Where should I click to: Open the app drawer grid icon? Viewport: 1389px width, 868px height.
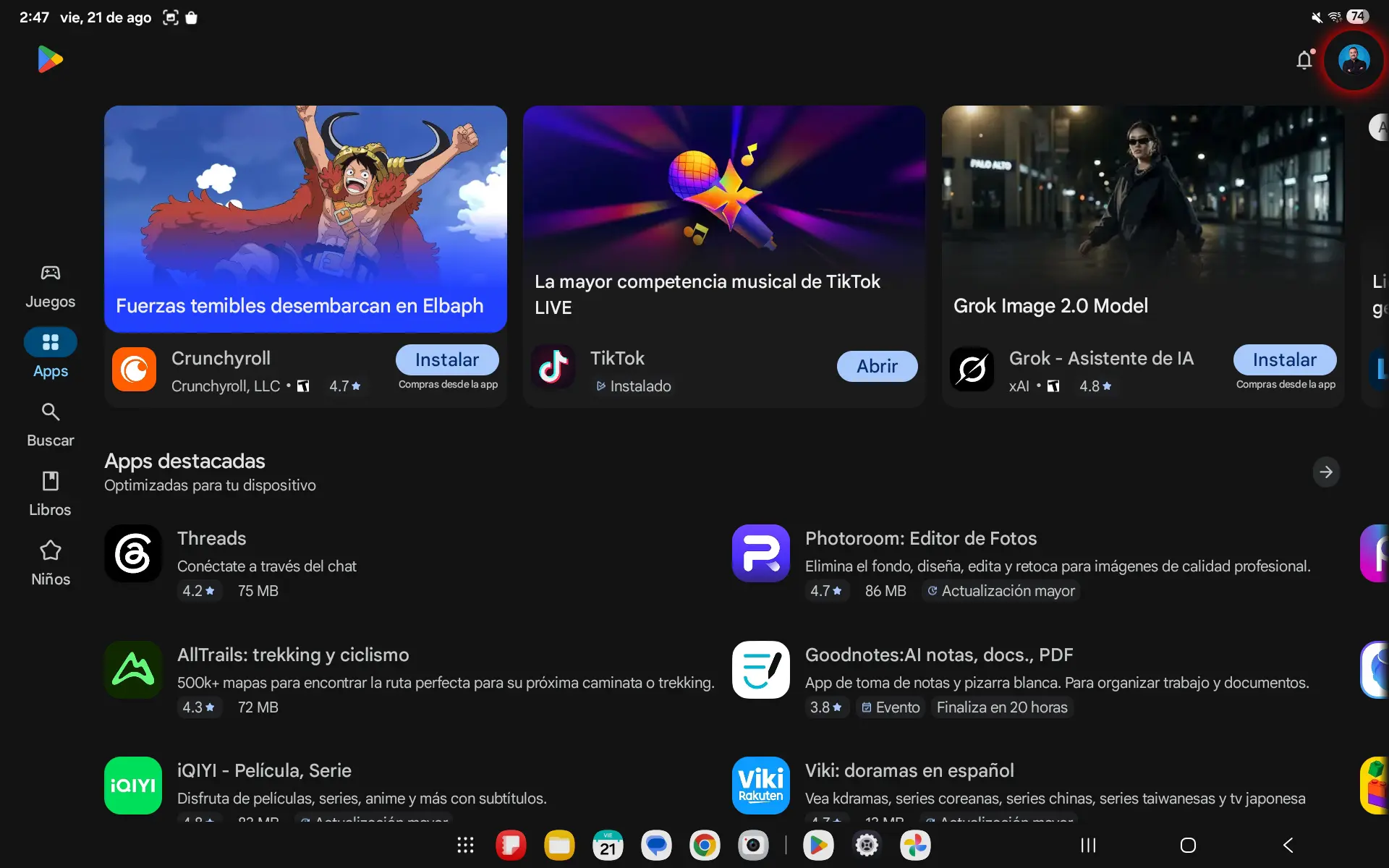(x=465, y=845)
